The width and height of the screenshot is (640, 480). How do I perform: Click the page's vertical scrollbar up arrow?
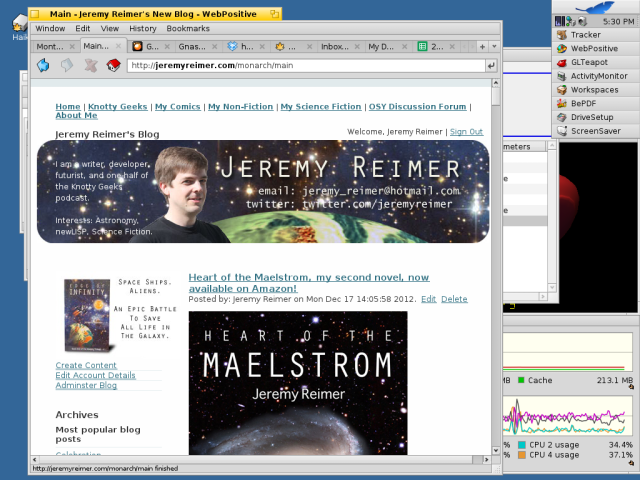496,83
